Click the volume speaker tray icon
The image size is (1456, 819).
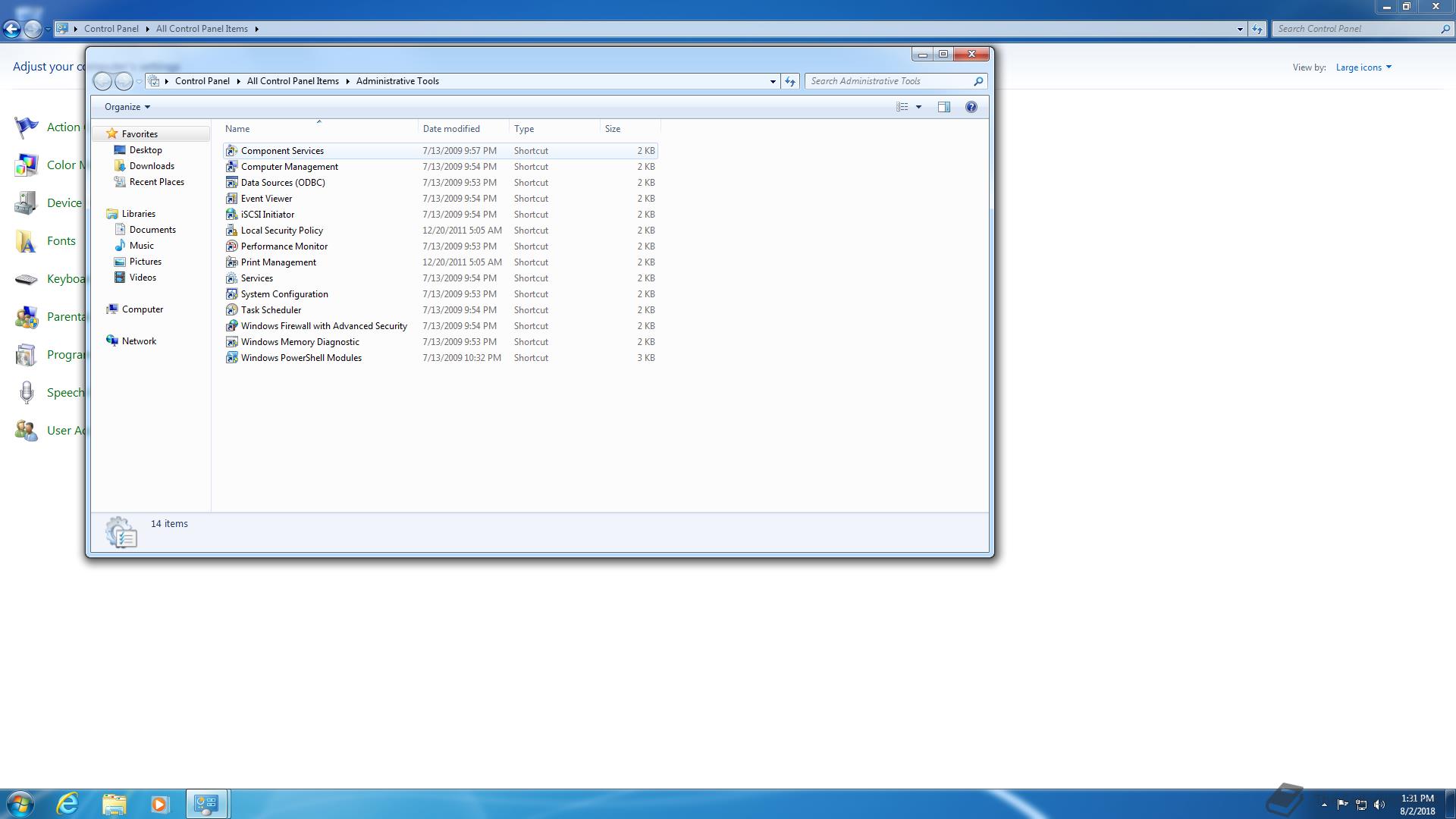(1379, 805)
